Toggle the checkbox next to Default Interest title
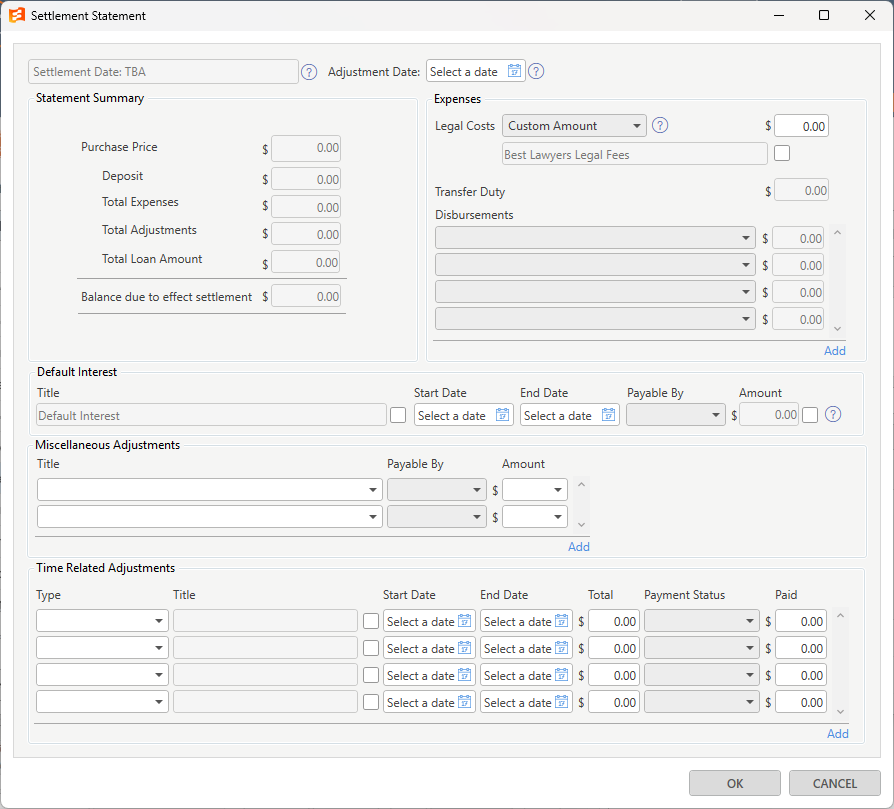 point(398,415)
